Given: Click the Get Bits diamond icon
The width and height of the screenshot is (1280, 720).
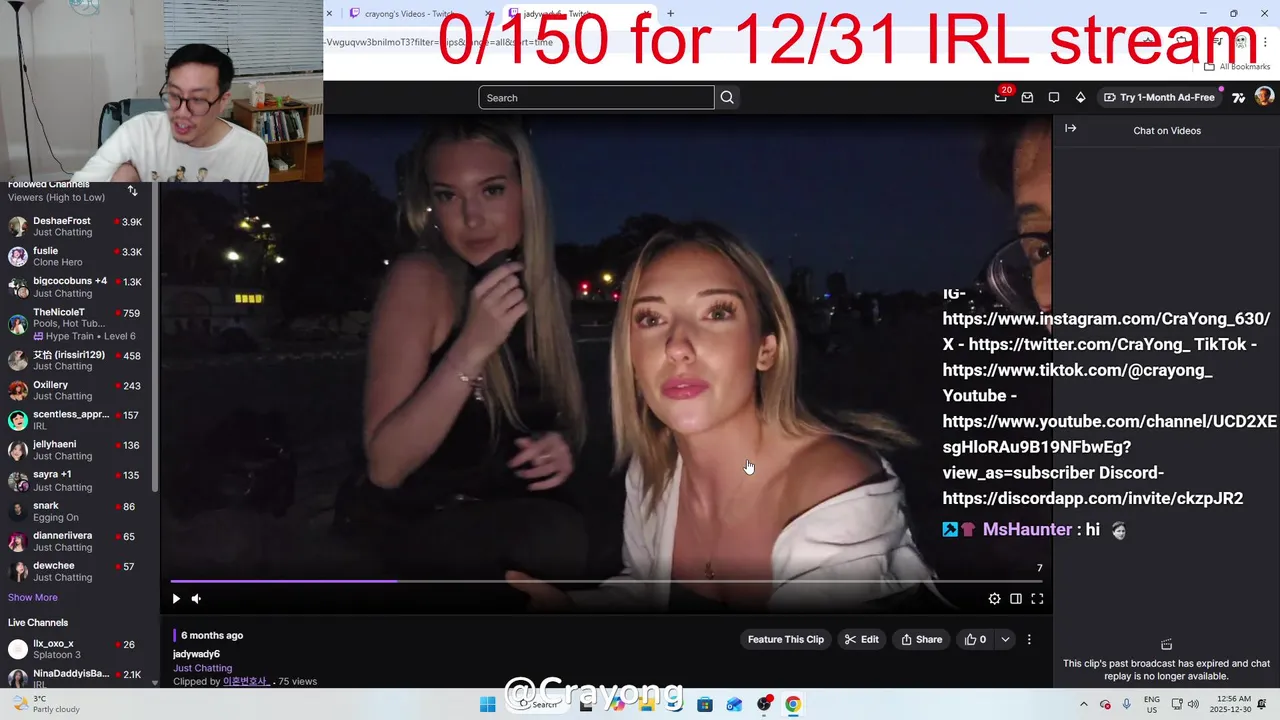Looking at the screenshot, I should pyautogui.click(x=1080, y=97).
